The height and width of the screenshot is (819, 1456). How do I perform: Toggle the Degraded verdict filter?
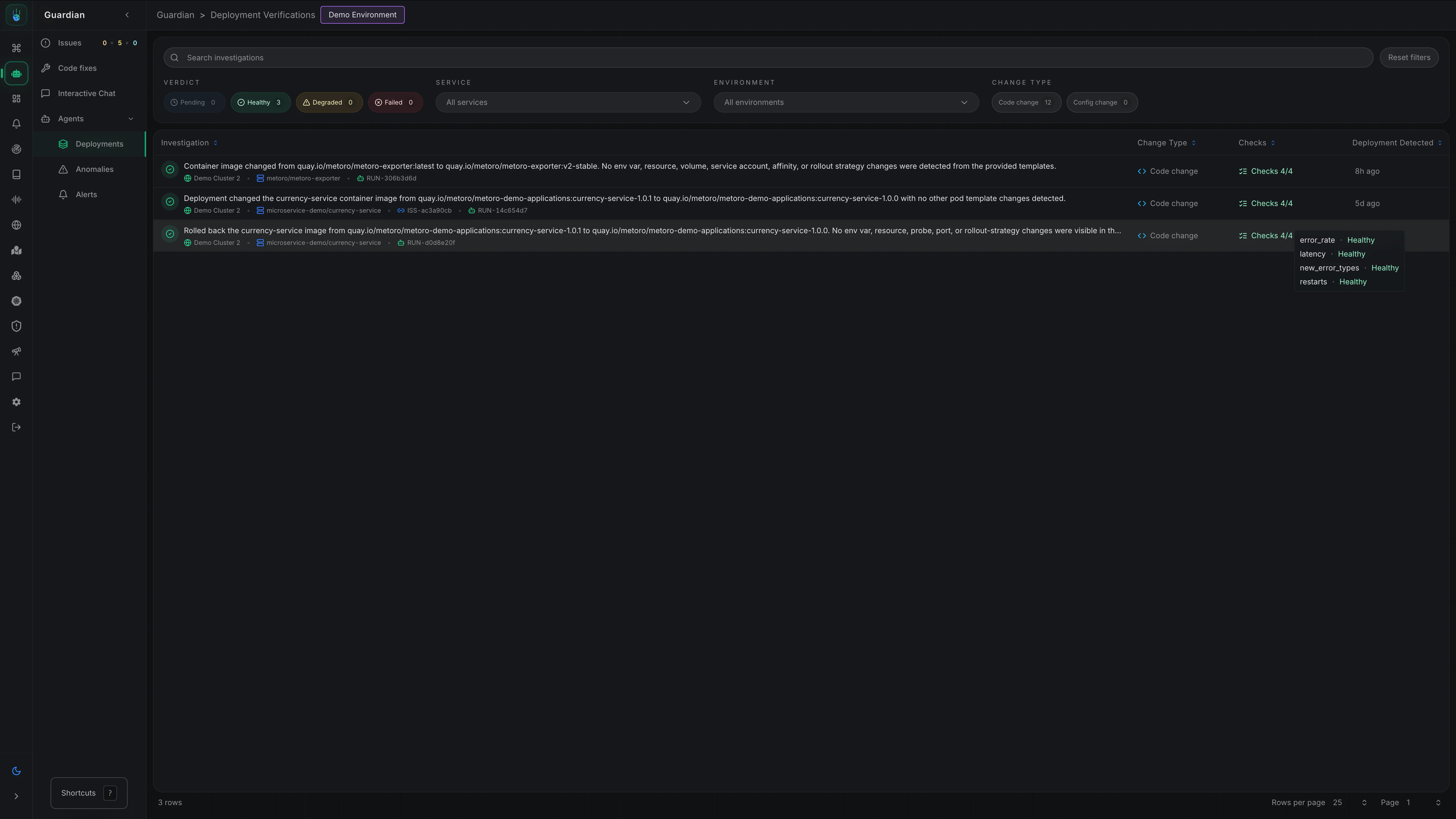click(x=328, y=102)
